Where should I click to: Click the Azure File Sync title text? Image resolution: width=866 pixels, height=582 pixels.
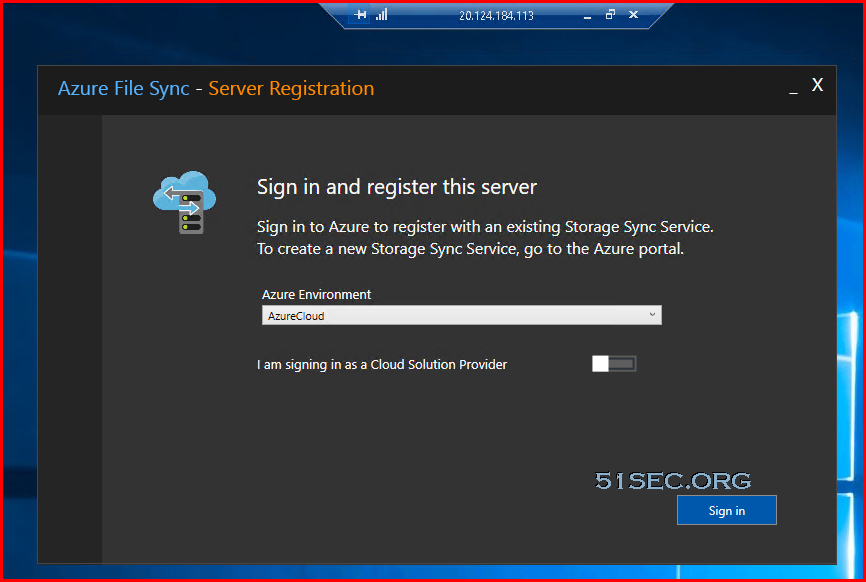coord(124,89)
